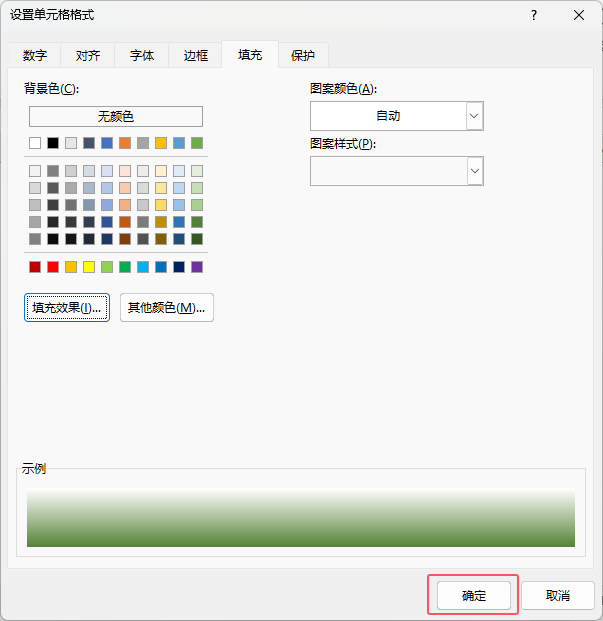603x621 pixels.
Task: Switch to the 对齐 tab
Action: click(88, 55)
